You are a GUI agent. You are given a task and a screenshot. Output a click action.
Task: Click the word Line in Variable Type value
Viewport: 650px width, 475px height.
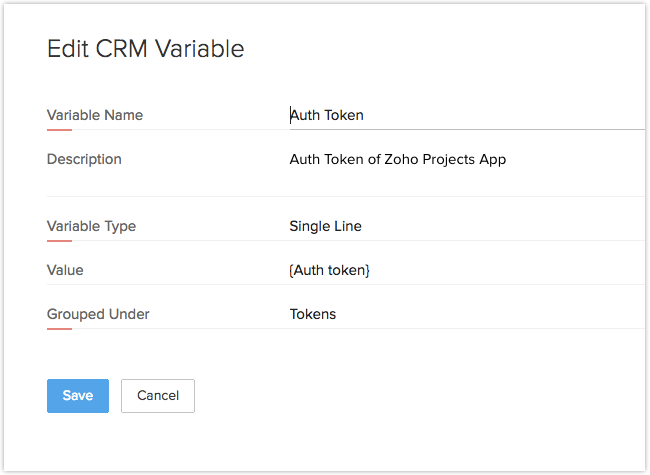(348, 226)
